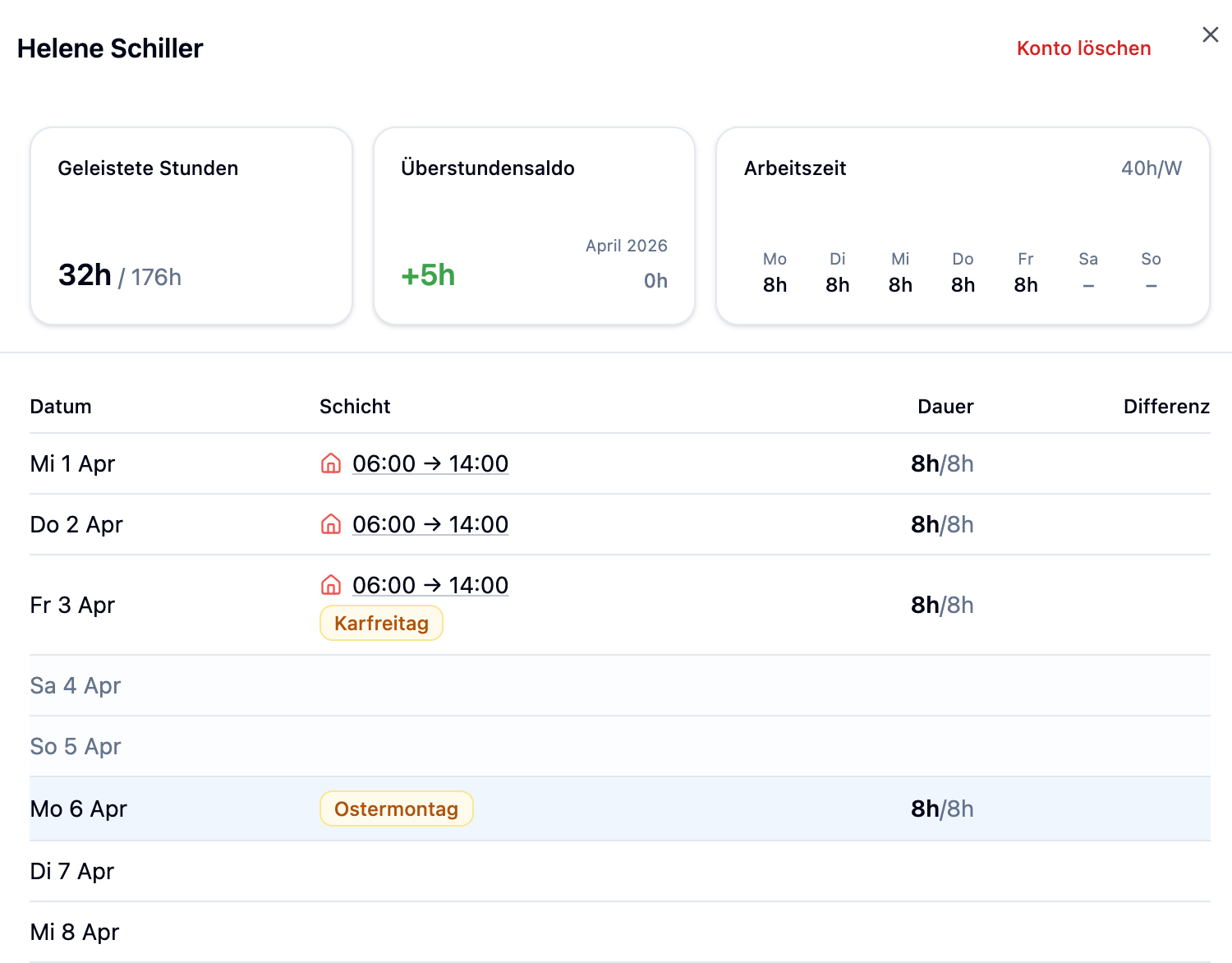Open the Do 2 Apr 06:00–14:00 shift
The height and width of the screenshot is (963, 1232).
click(430, 524)
